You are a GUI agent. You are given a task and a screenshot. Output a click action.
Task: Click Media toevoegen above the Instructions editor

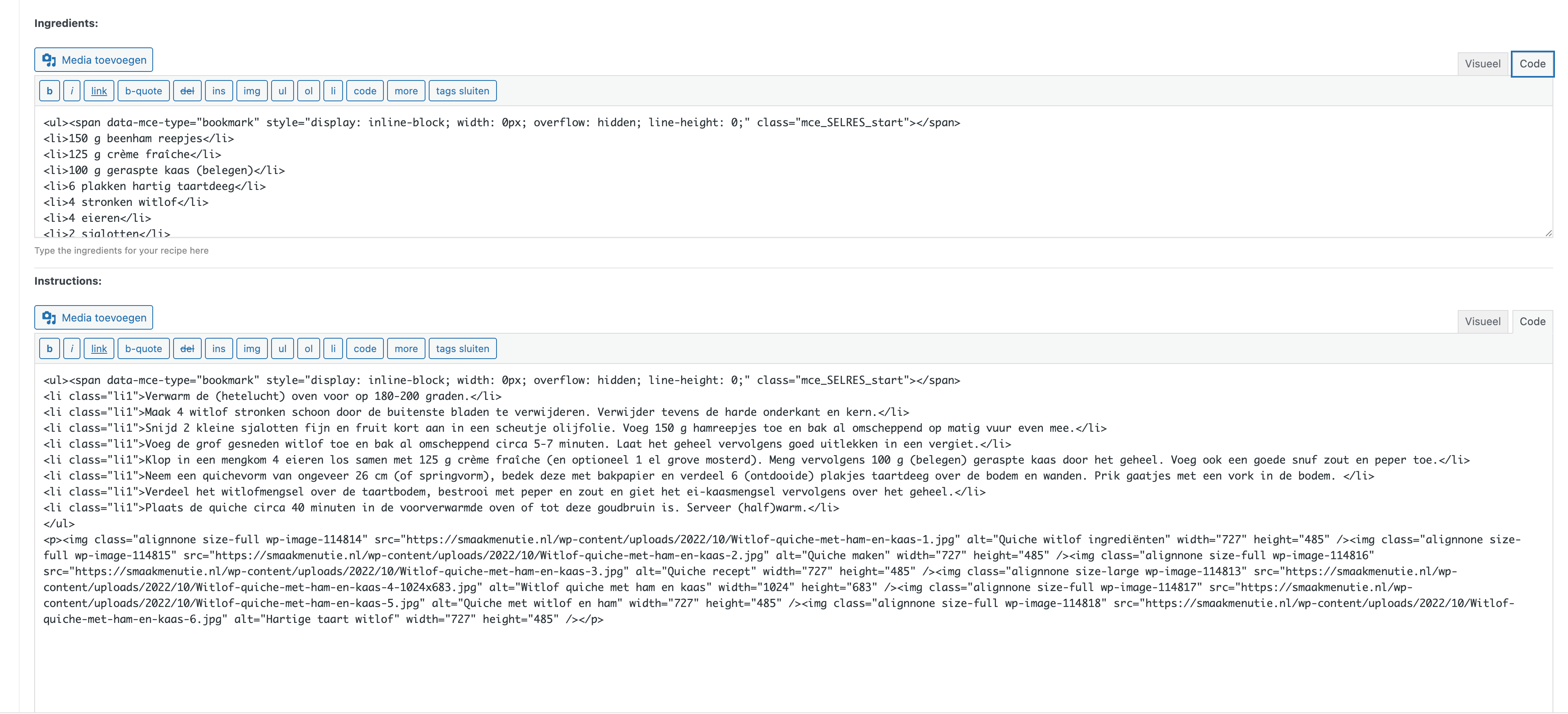94,318
